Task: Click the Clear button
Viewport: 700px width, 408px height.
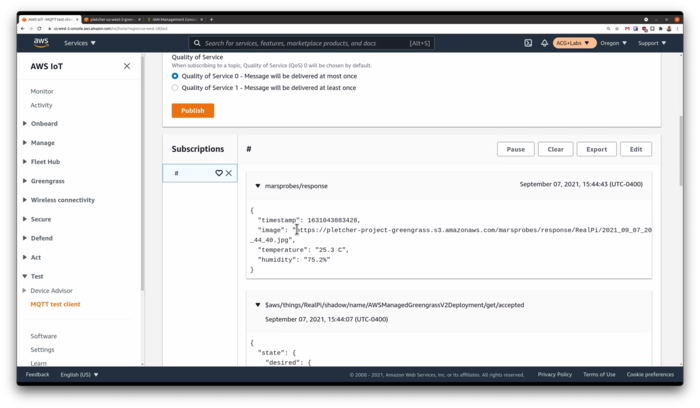Action: click(x=555, y=149)
